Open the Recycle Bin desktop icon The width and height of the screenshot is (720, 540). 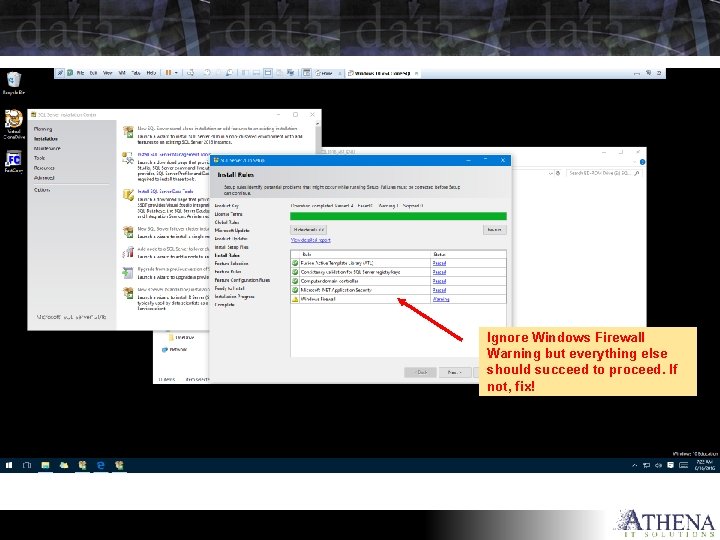point(14,83)
